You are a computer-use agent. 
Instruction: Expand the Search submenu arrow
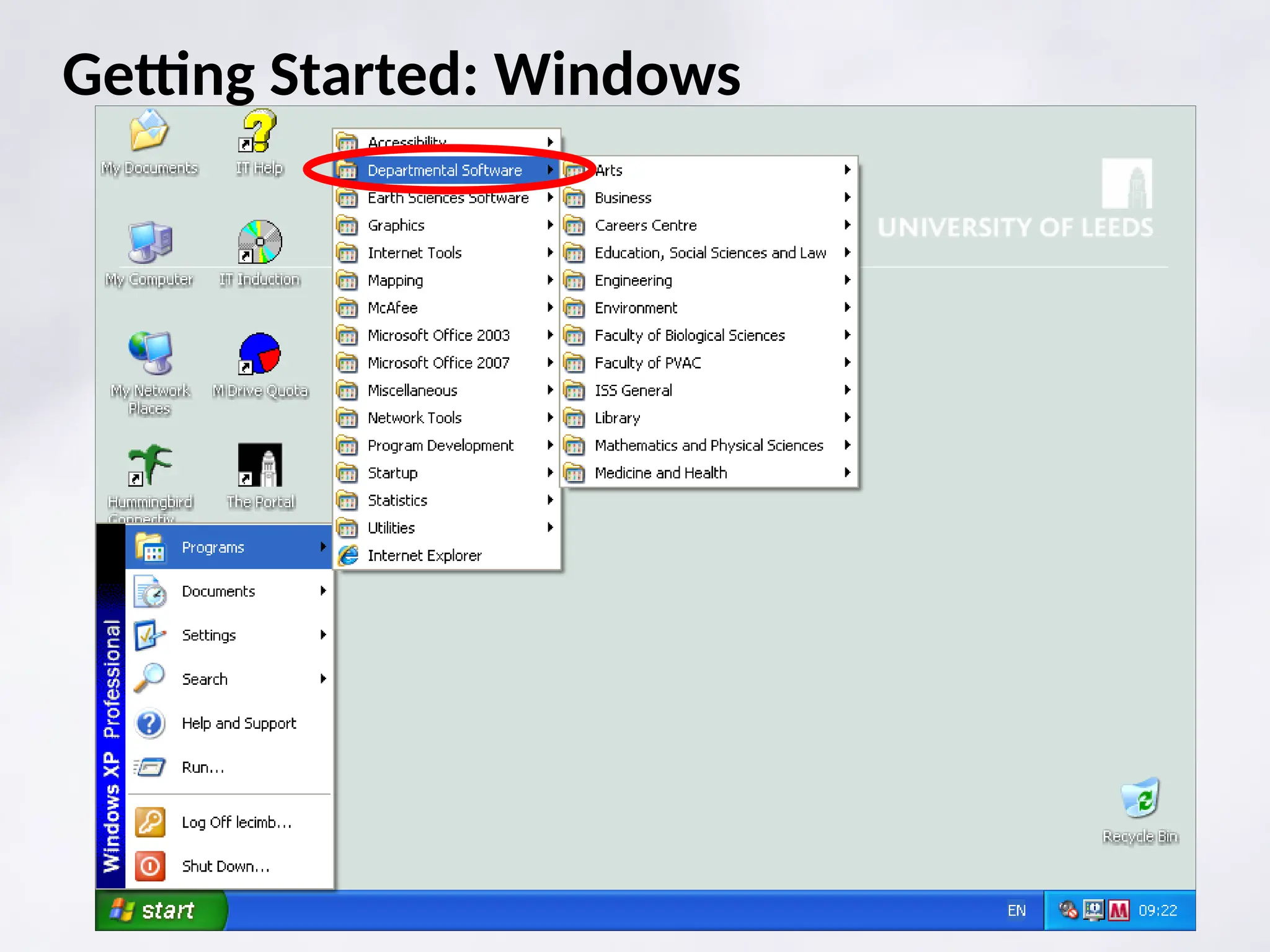[323, 678]
